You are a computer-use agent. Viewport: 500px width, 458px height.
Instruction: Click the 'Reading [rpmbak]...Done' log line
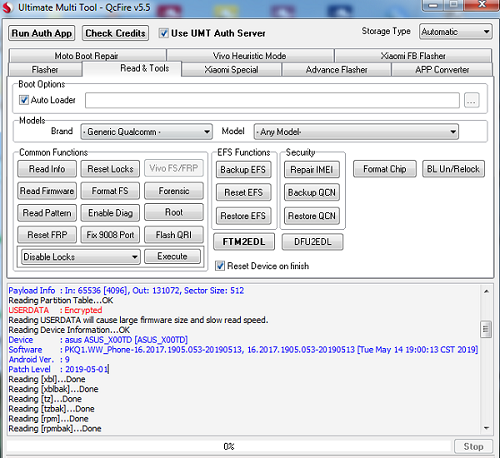tap(55, 429)
